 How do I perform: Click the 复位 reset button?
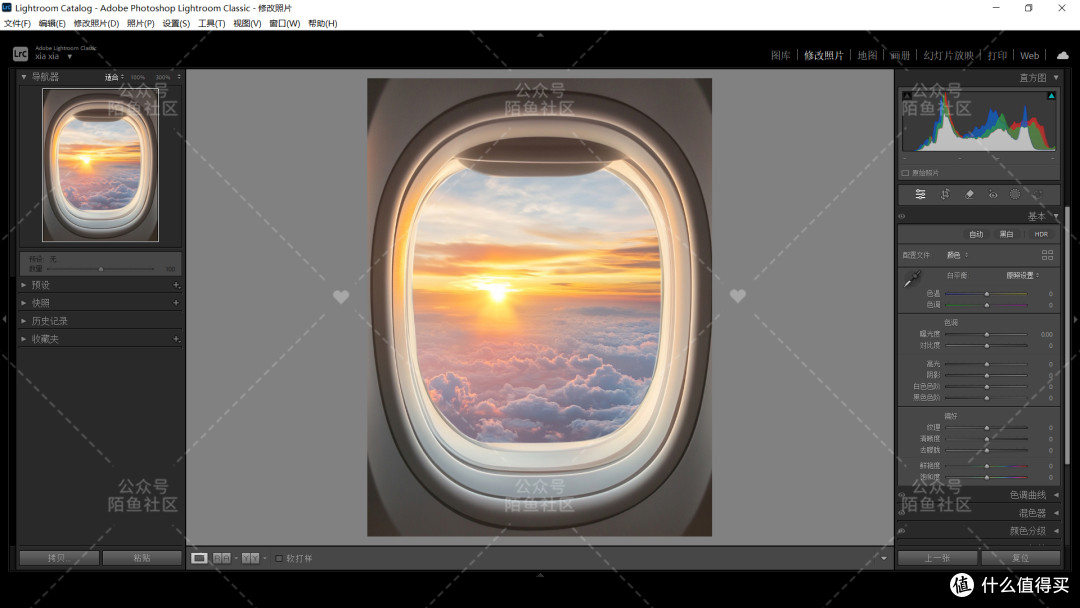(1021, 558)
